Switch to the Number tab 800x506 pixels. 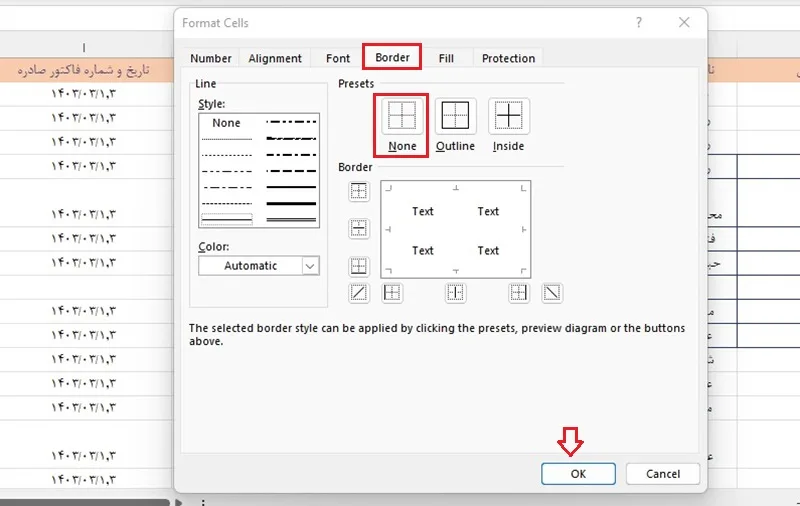click(x=211, y=58)
